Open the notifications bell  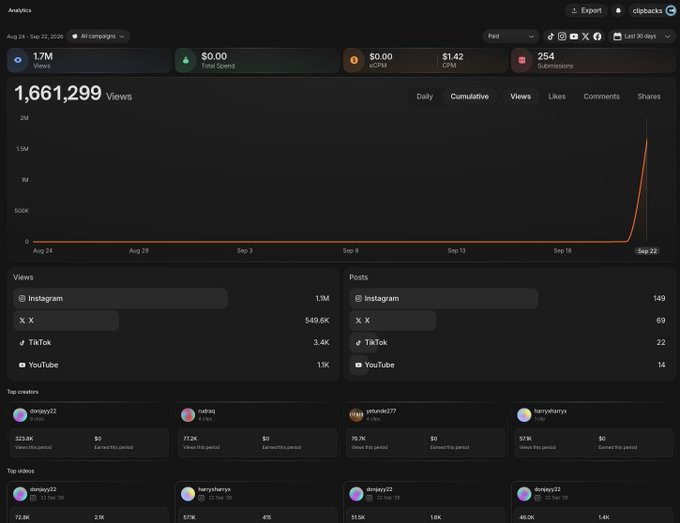click(x=618, y=10)
